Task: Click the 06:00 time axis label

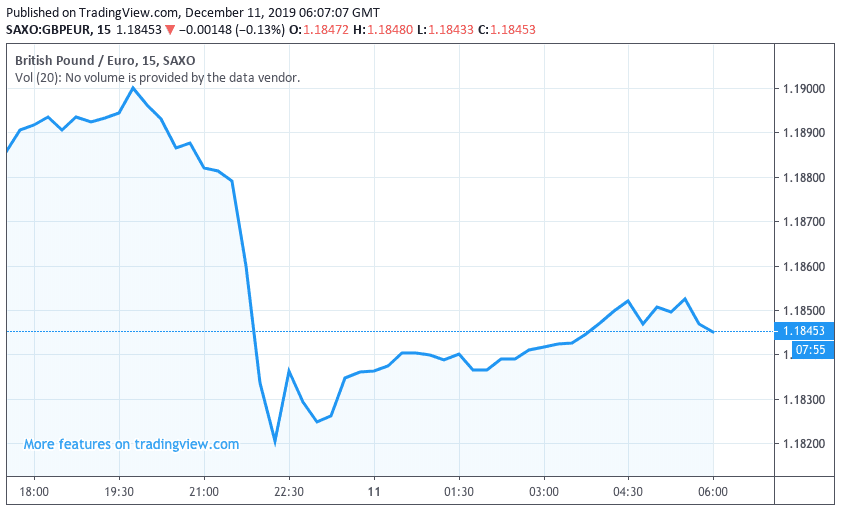Action: tap(713, 493)
